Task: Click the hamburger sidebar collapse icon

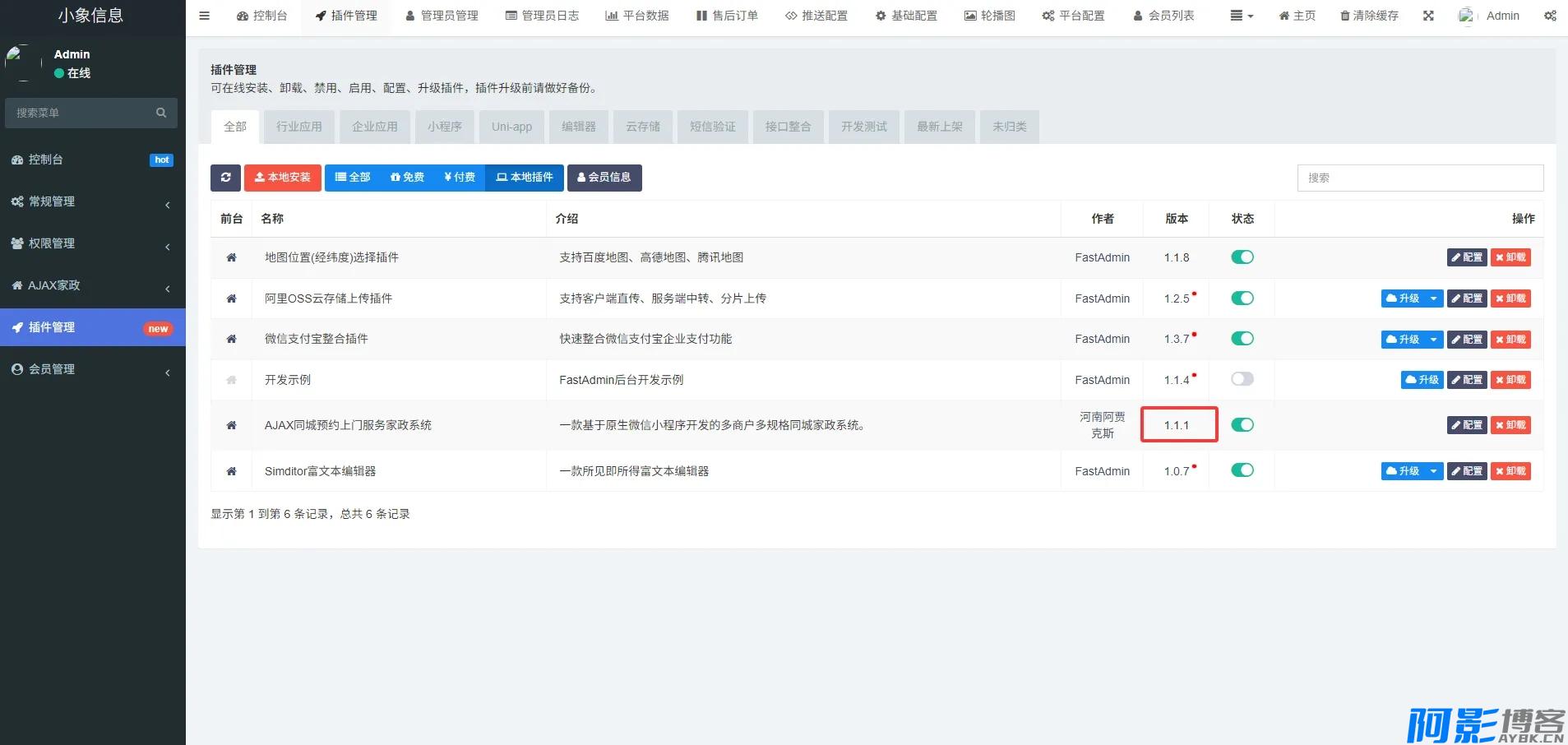Action: (x=205, y=16)
